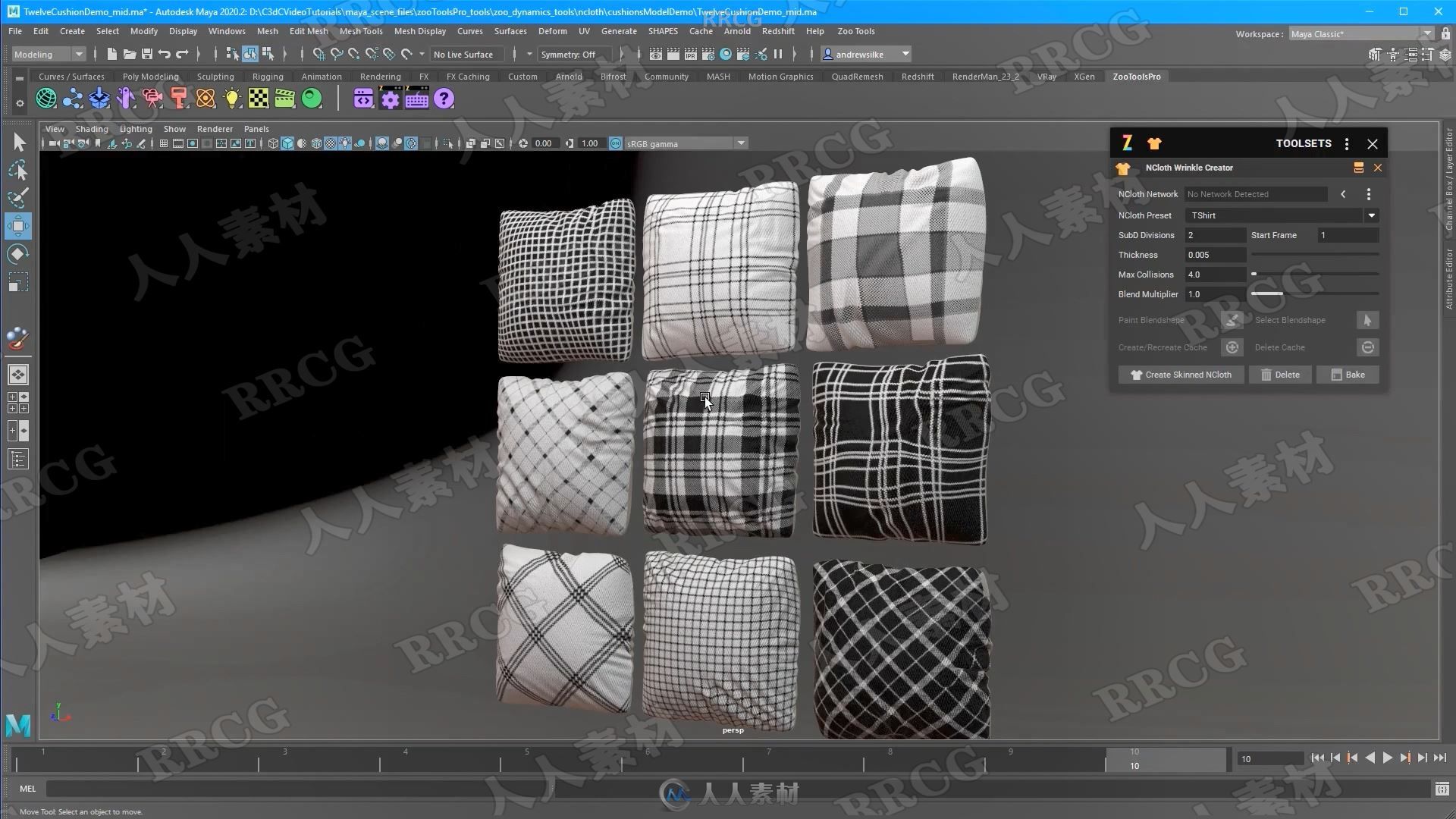Click the MASH toolbar icon
1456x819 pixels.
pyautogui.click(x=718, y=76)
